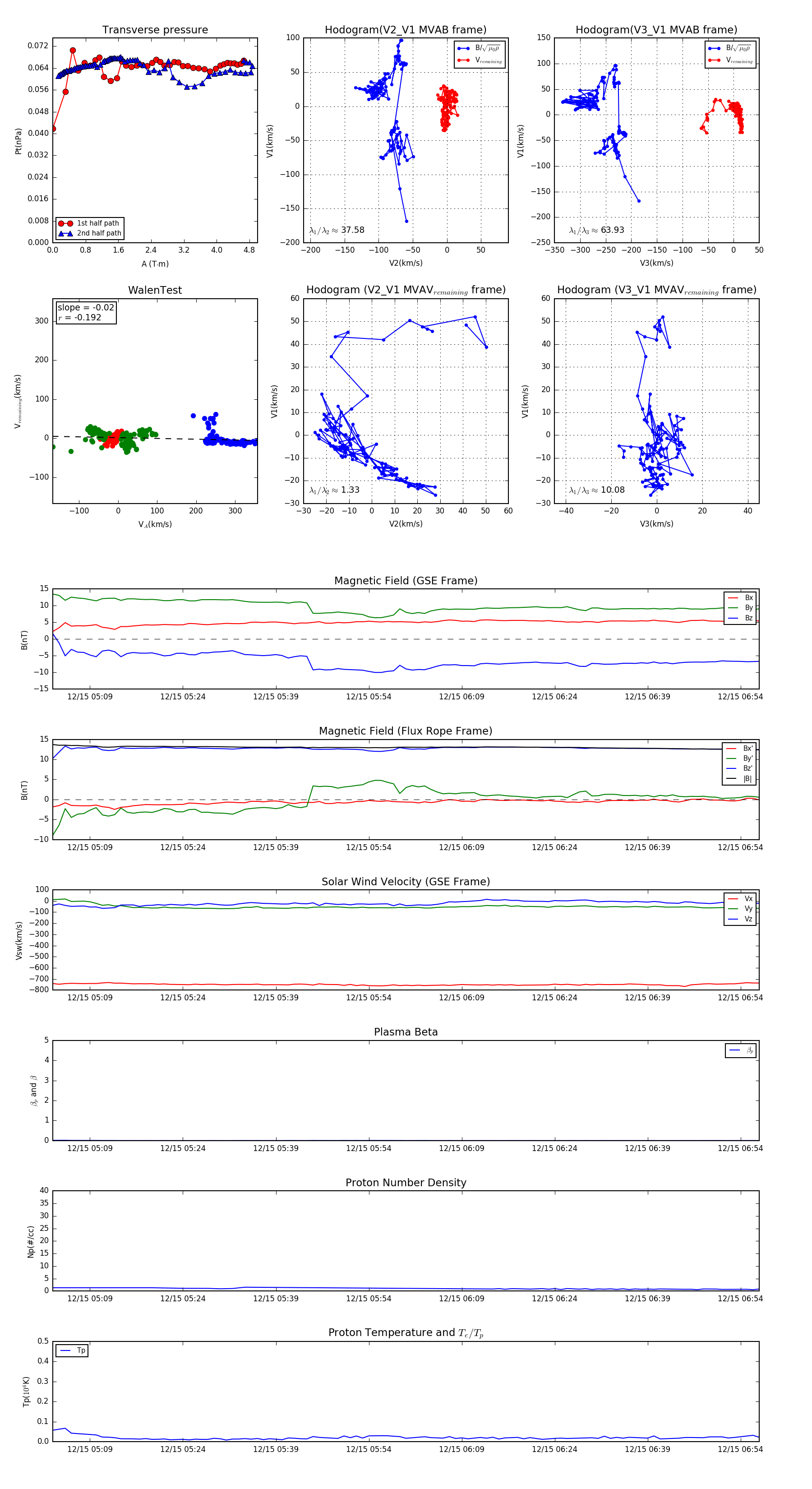
Task: Click the 'Bz' legend entry in GSE plot
Action: pos(740,618)
